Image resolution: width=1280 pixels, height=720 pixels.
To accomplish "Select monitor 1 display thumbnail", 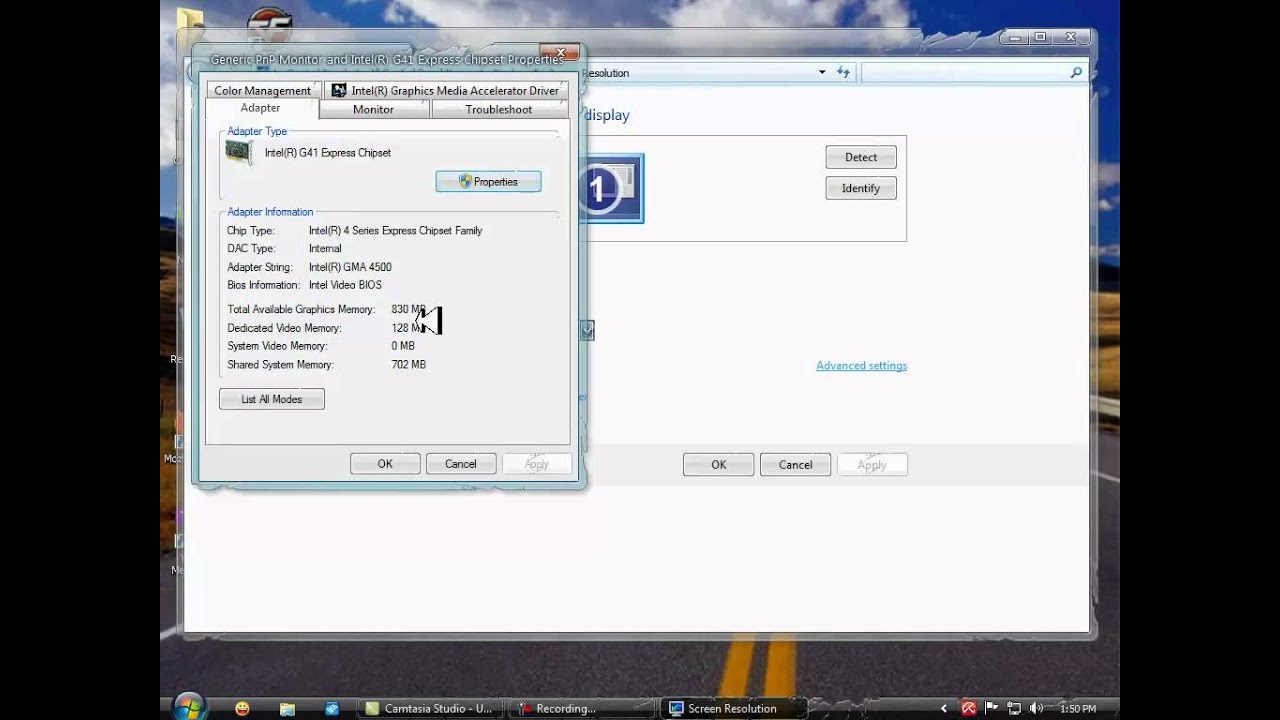I will coord(614,188).
